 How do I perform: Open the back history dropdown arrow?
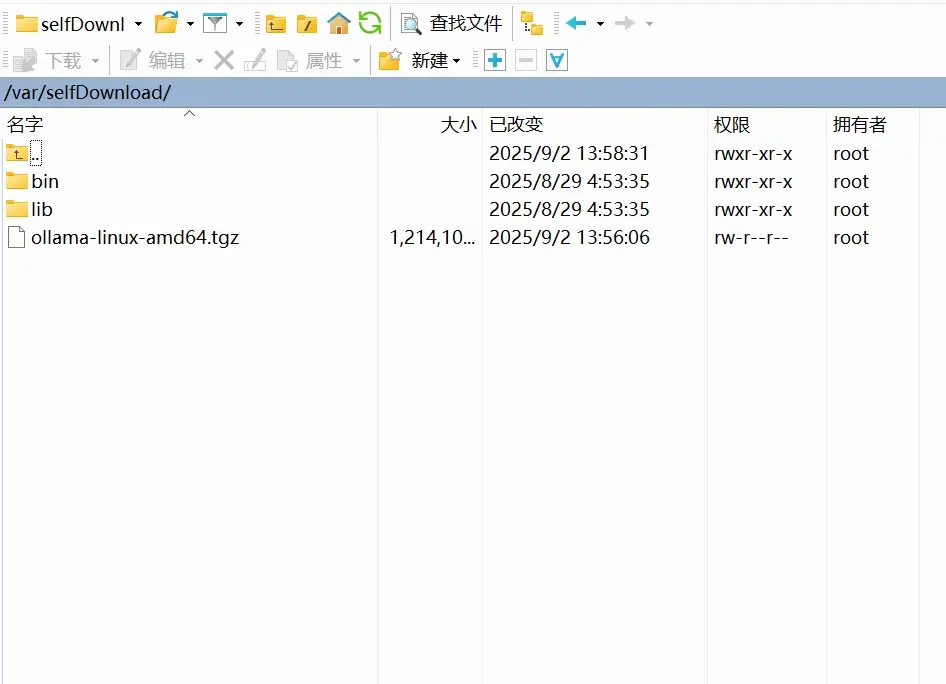tap(600, 24)
